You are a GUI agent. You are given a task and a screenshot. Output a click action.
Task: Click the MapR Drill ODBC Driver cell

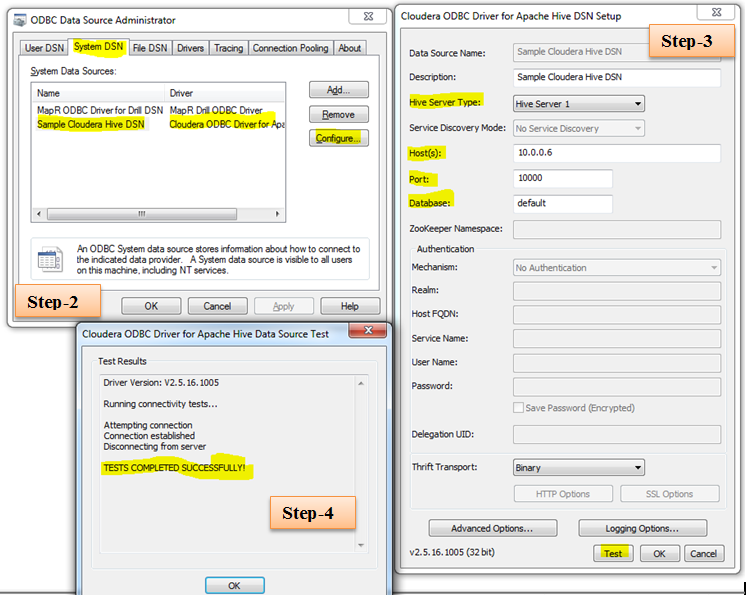[x=216, y=110]
